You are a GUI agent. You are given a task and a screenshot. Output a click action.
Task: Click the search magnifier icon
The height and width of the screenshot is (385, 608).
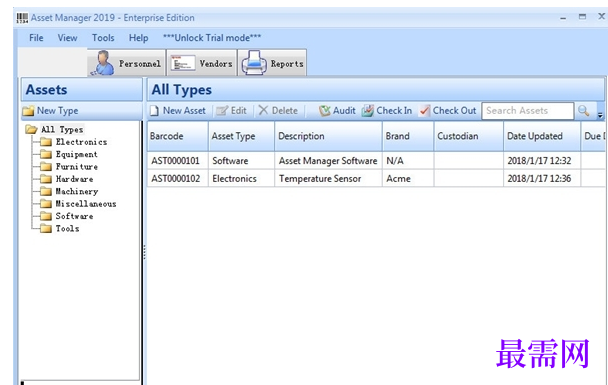pos(584,110)
